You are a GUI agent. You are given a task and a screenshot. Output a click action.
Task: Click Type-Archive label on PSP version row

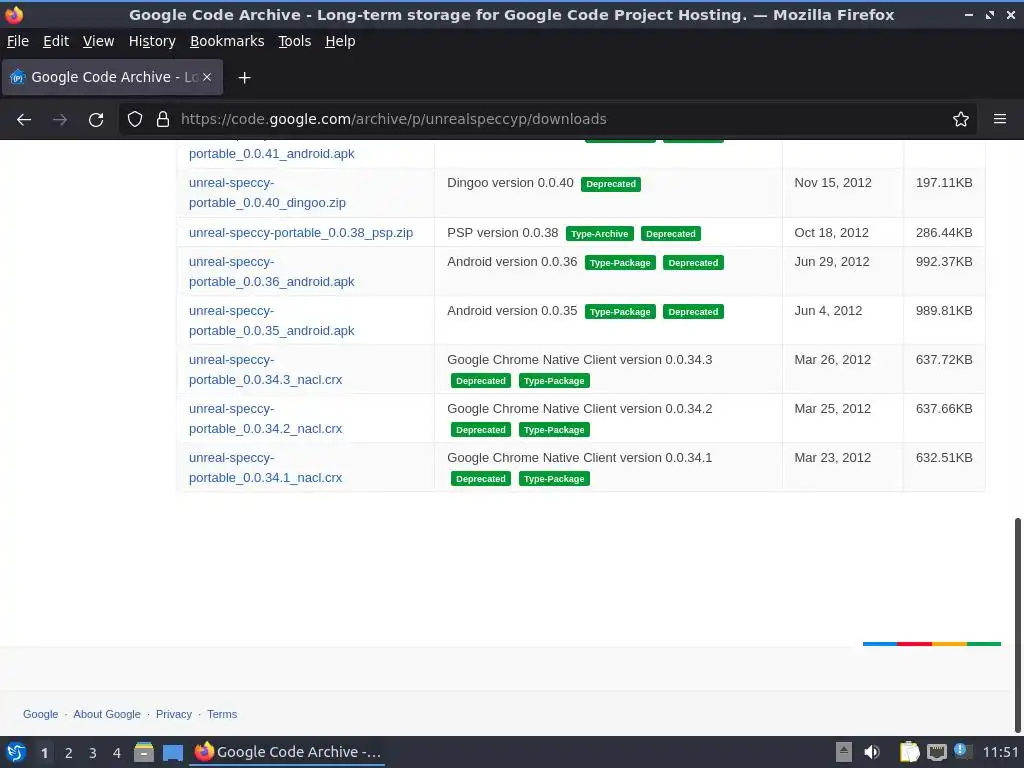click(x=600, y=234)
